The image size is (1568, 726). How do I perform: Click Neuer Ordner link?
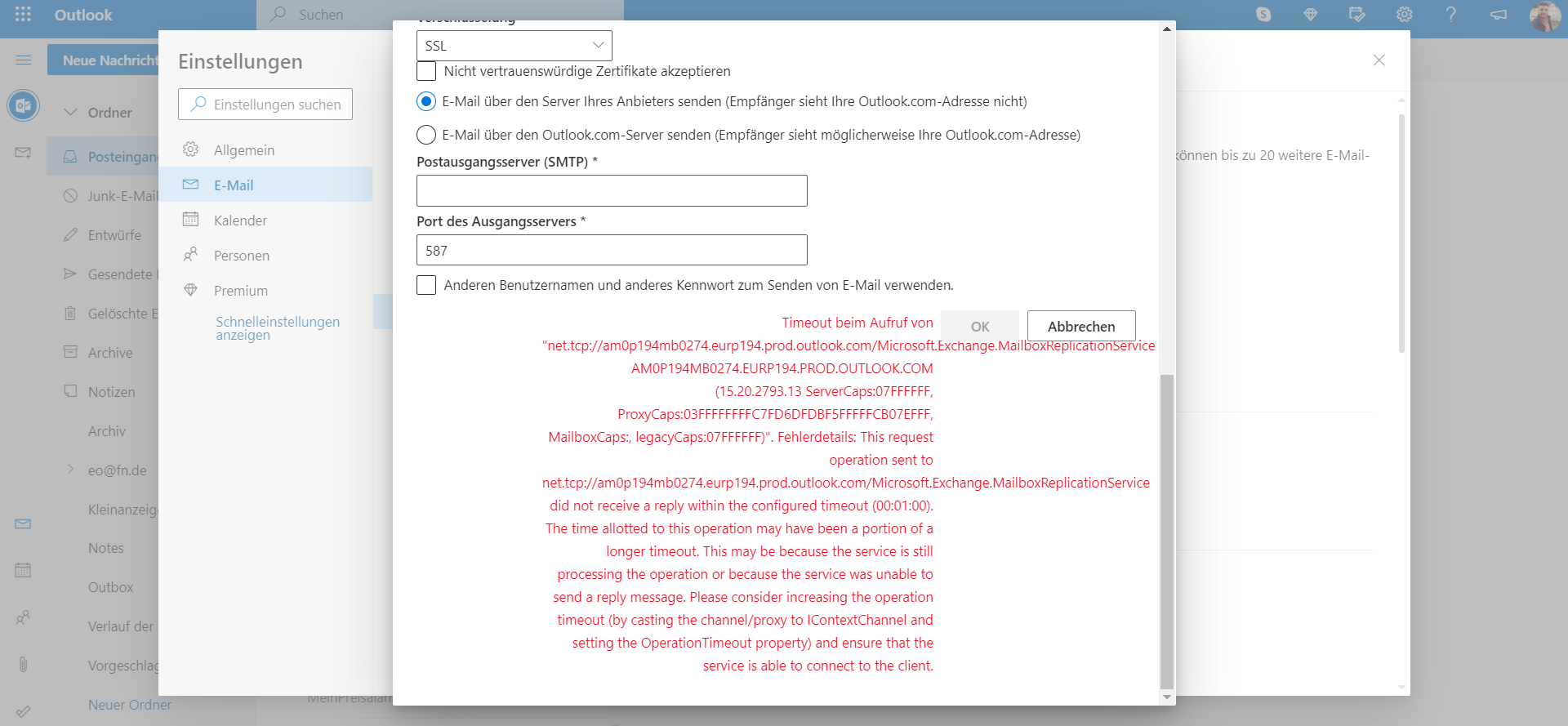[130, 705]
